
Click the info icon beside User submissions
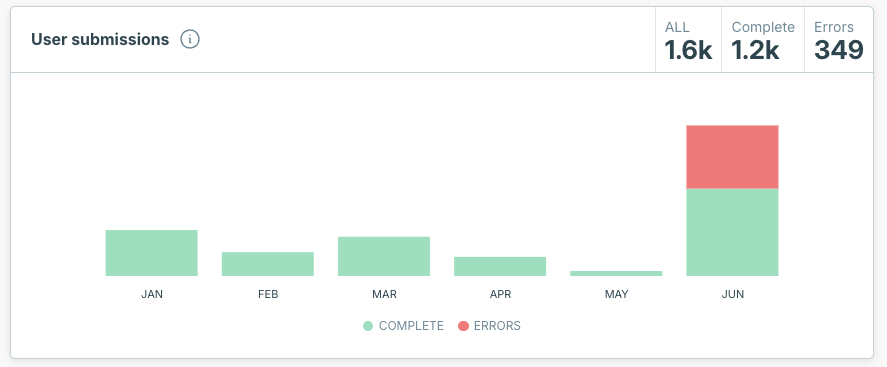(190, 40)
